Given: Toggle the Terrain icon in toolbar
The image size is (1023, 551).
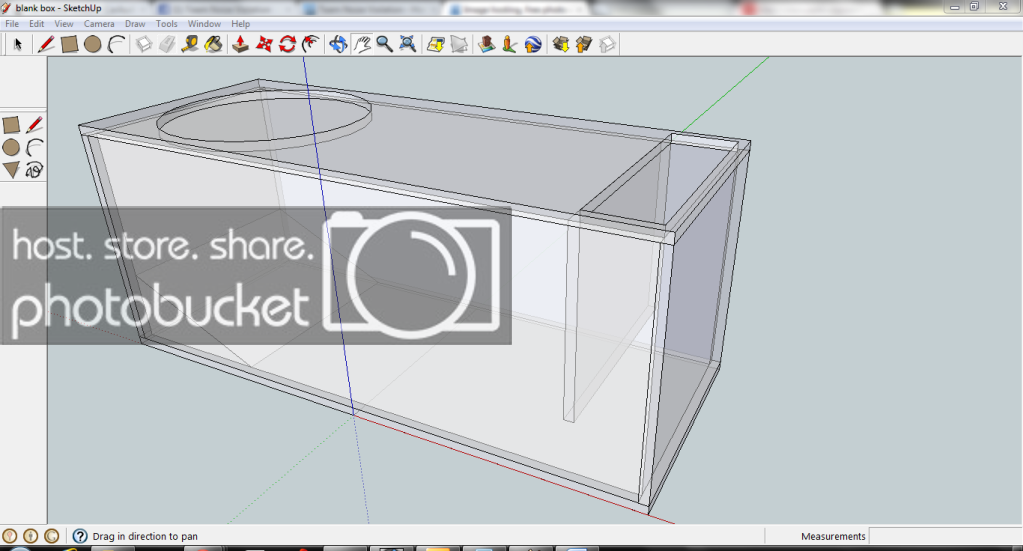Looking at the screenshot, I should 459,44.
